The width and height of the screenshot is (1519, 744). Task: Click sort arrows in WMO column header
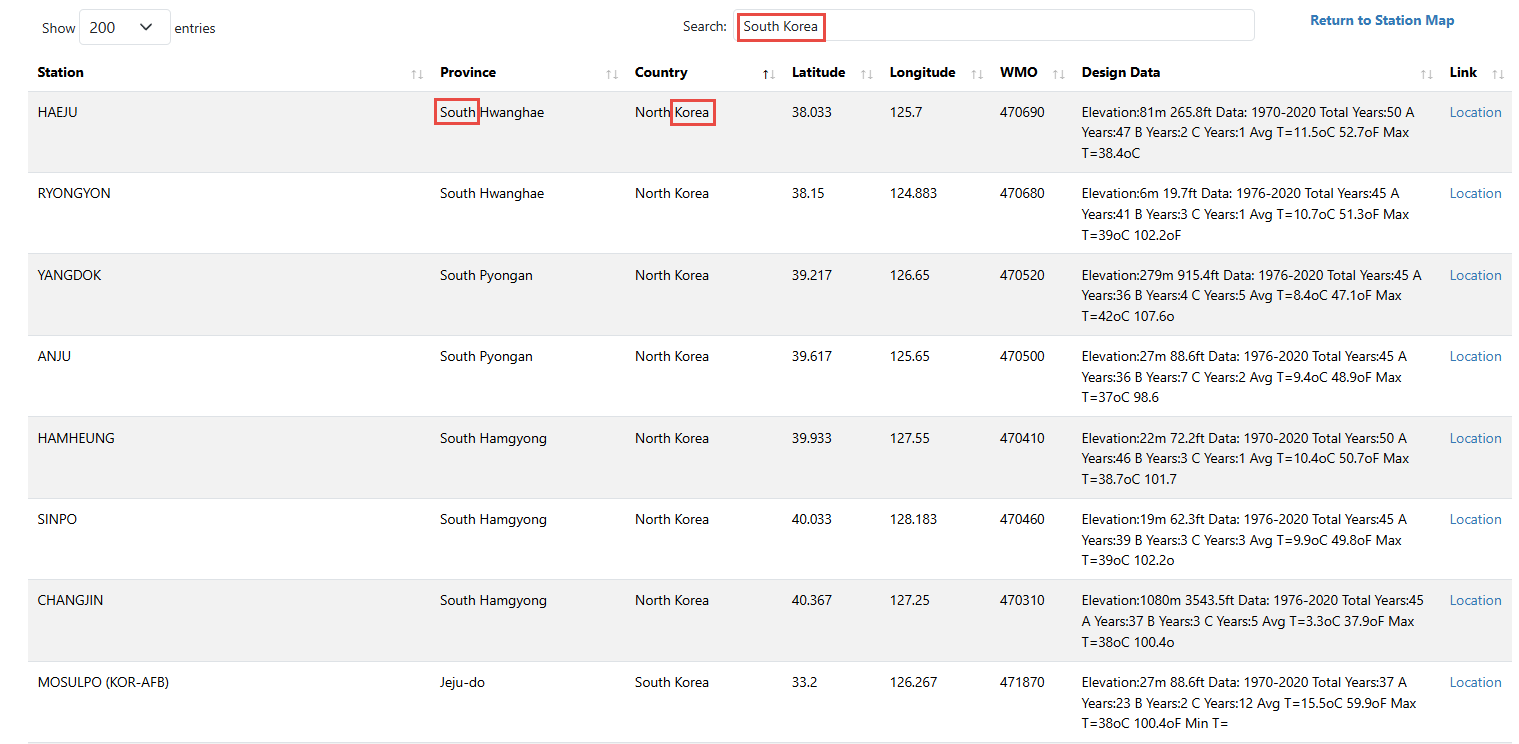click(x=1058, y=74)
